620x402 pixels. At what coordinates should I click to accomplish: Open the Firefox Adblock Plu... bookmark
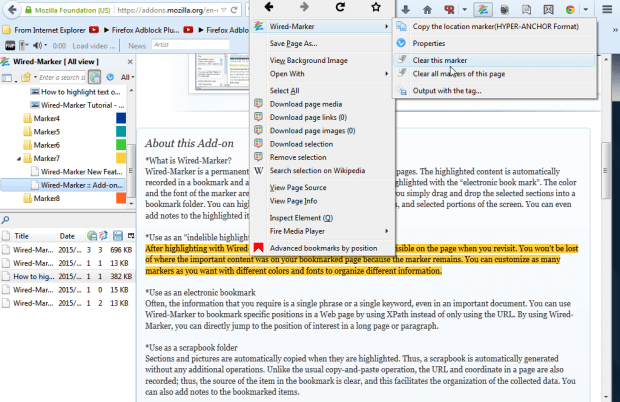(142, 30)
